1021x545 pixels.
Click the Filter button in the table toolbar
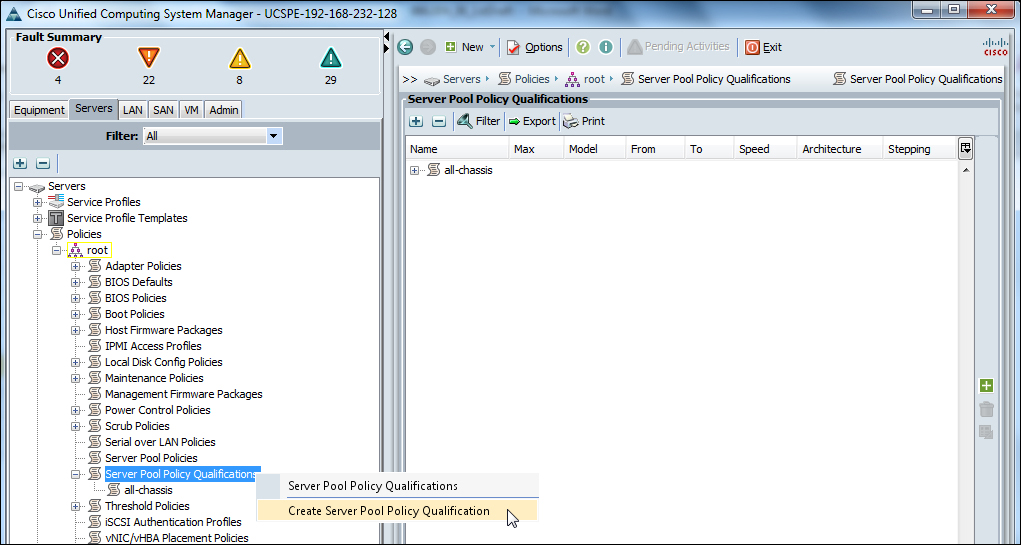point(479,121)
